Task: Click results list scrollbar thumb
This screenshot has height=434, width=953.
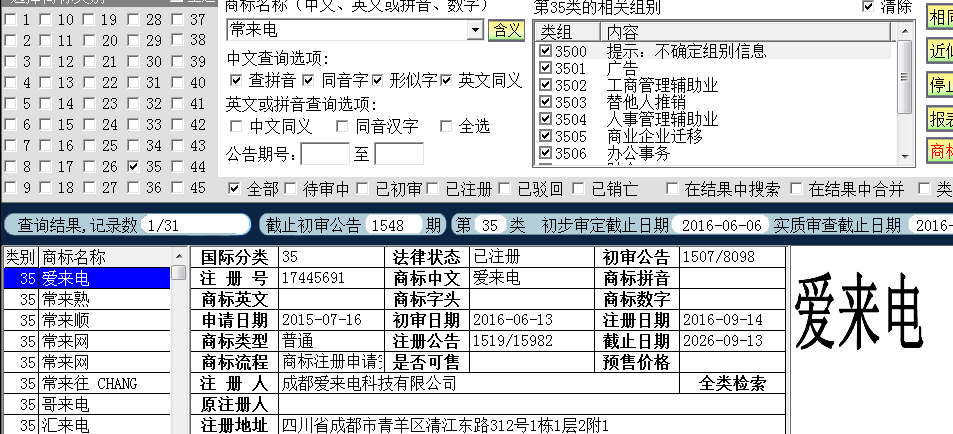Action: pyautogui.click(x=179, y=272)
